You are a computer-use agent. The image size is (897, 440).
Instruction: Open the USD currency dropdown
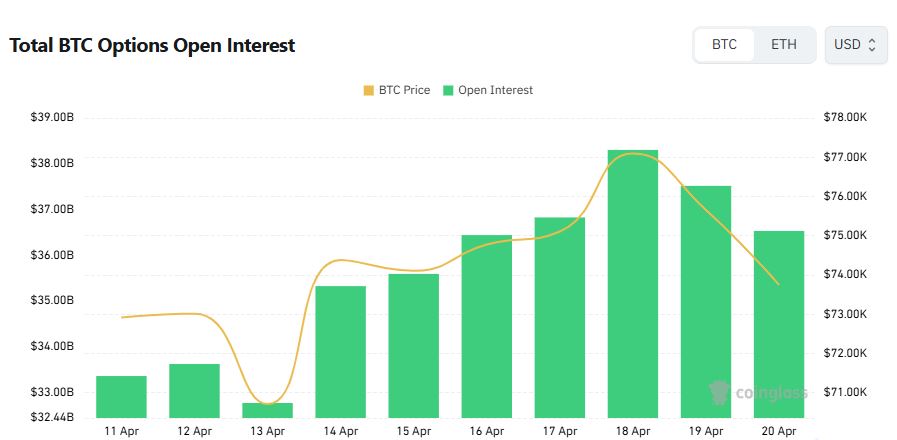coord(855,45)
